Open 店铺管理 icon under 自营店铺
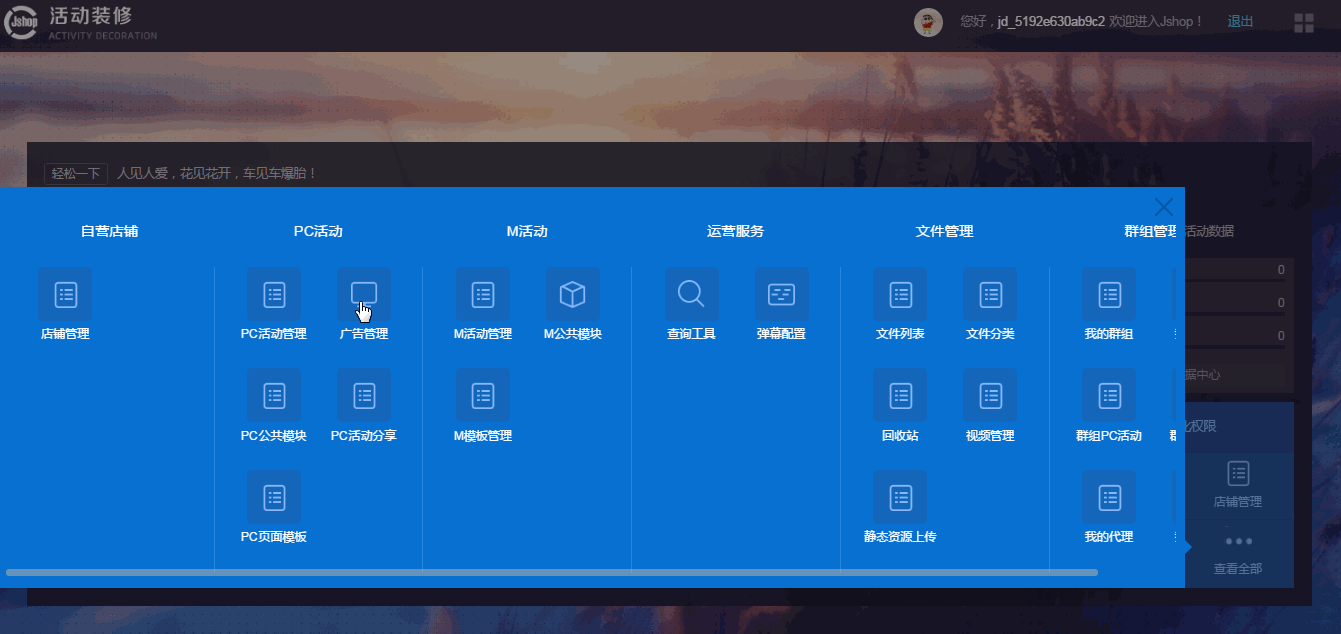The width and height of the screenshot is (1341, 634). click(65, 294)
